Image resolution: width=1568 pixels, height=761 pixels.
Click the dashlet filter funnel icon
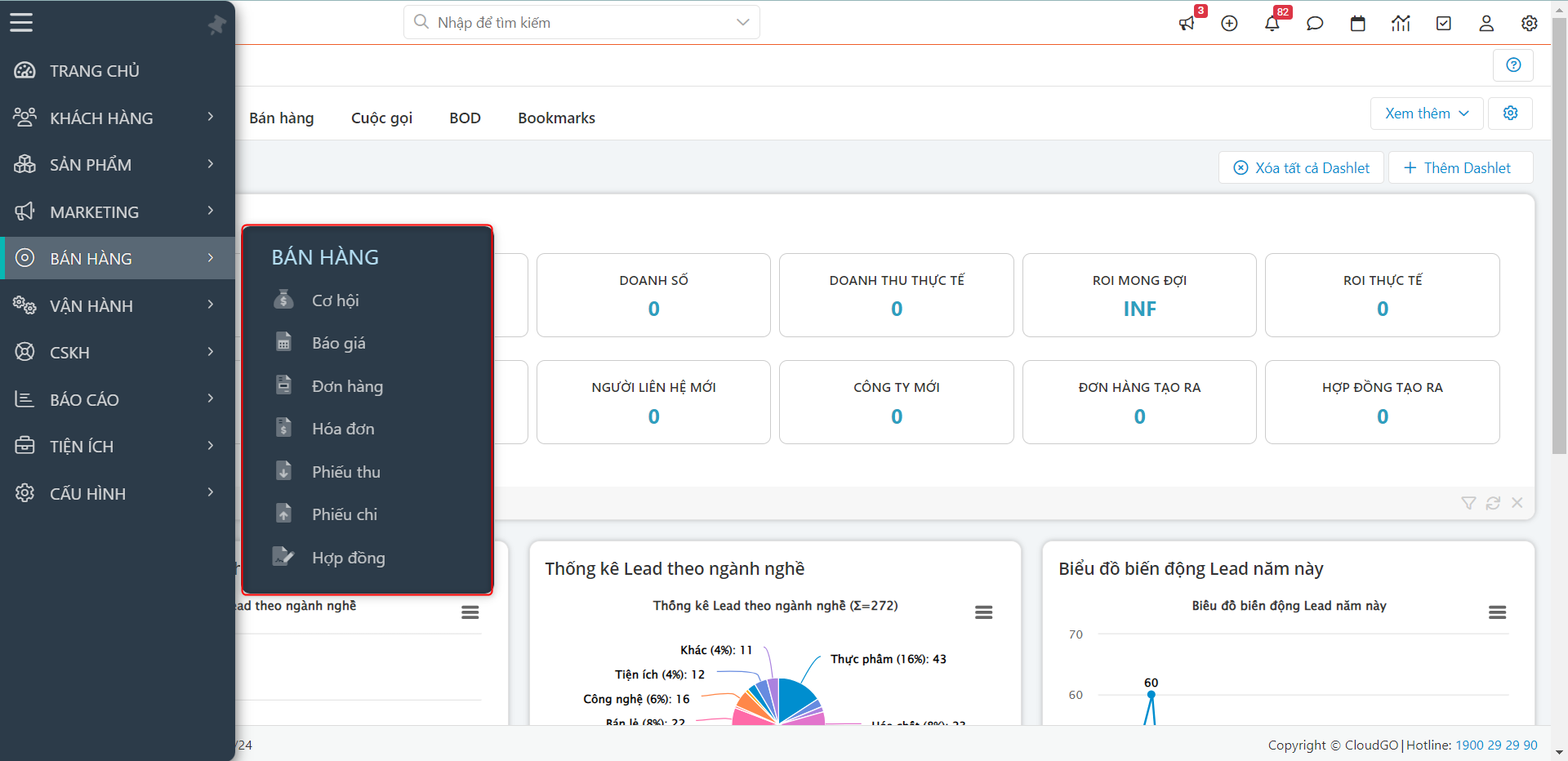point(1468,503)
